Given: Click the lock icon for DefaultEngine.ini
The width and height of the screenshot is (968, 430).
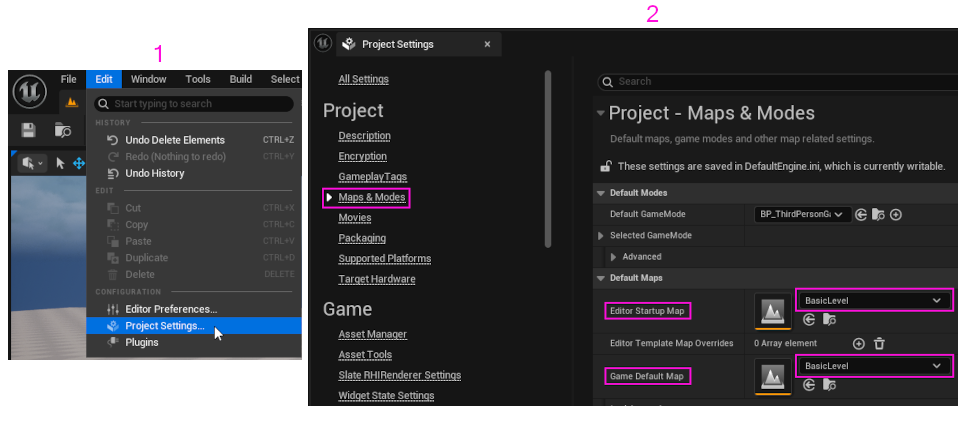Looking at the screenshot, I should click(605, 166).
